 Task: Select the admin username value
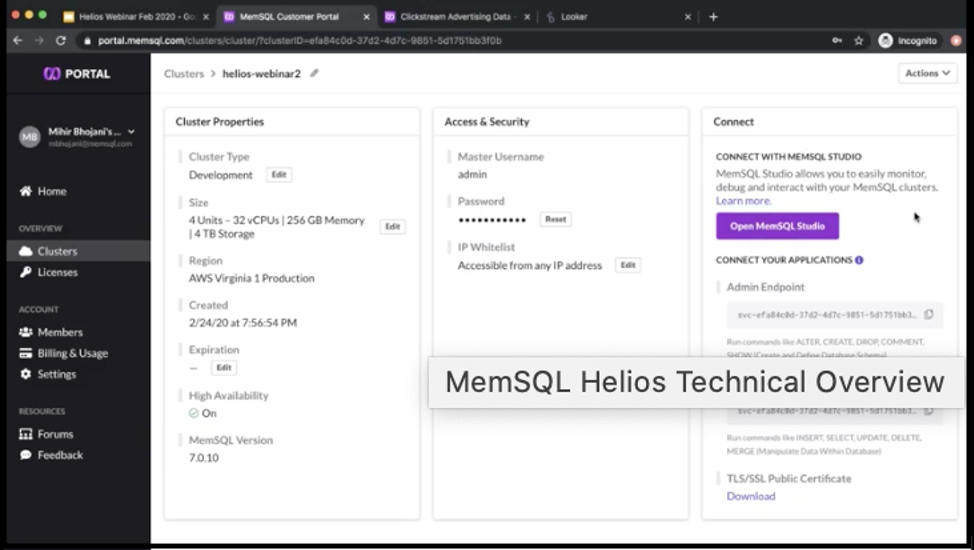coord(472,175)
